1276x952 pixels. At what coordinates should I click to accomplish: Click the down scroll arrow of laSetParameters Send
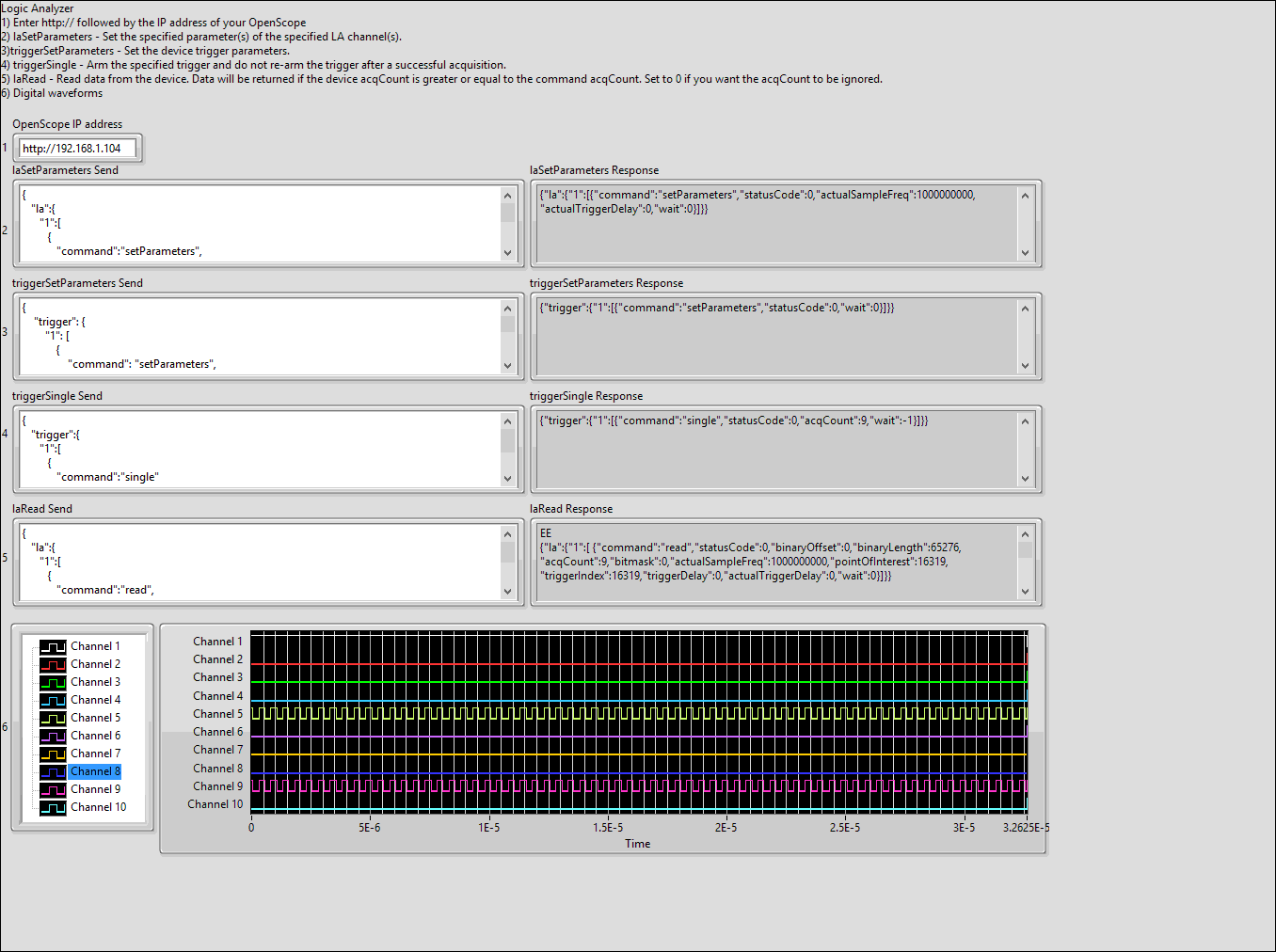[x=508, y=254]
